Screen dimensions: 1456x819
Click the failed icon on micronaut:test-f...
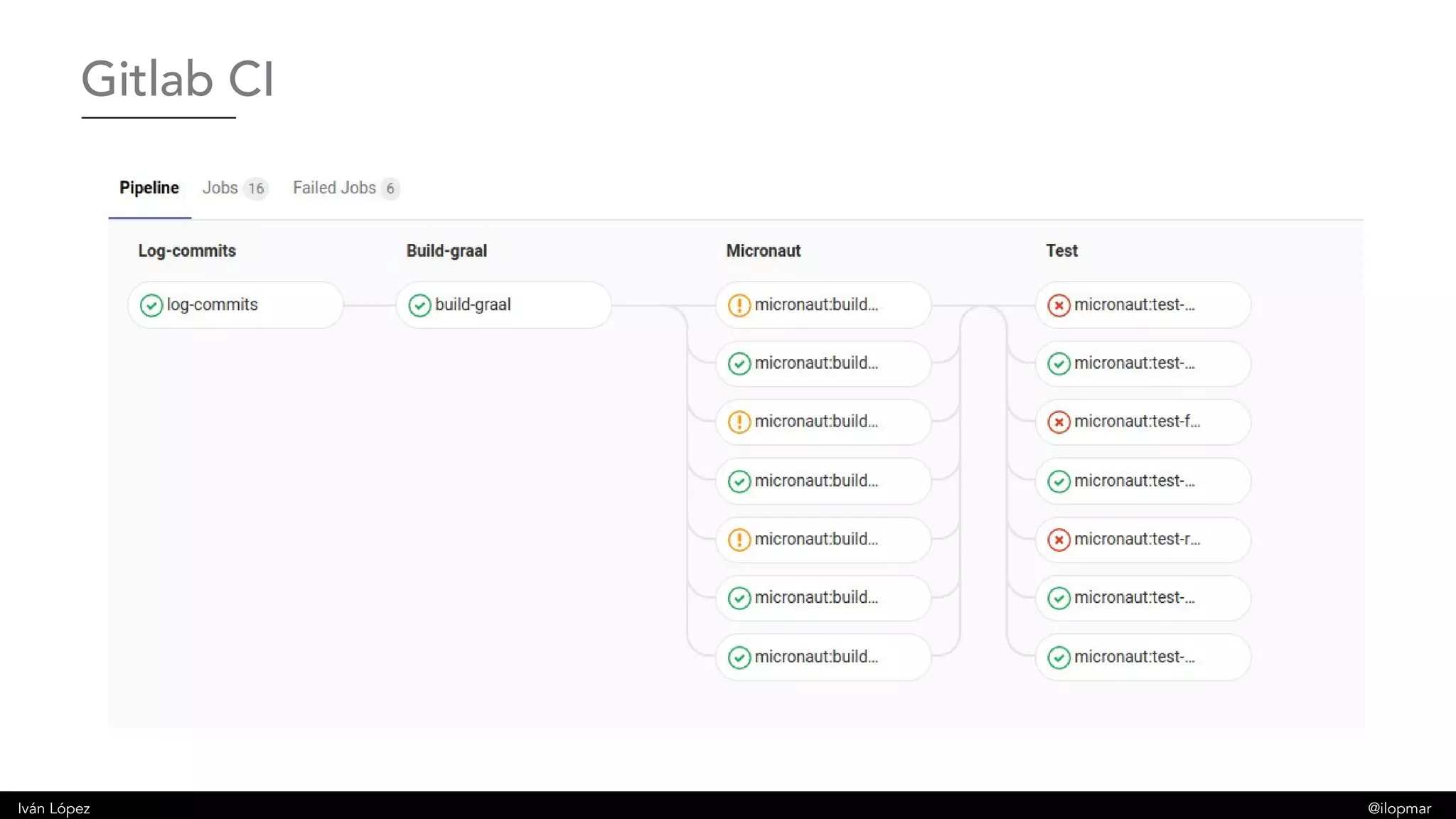coord(1059,422)
